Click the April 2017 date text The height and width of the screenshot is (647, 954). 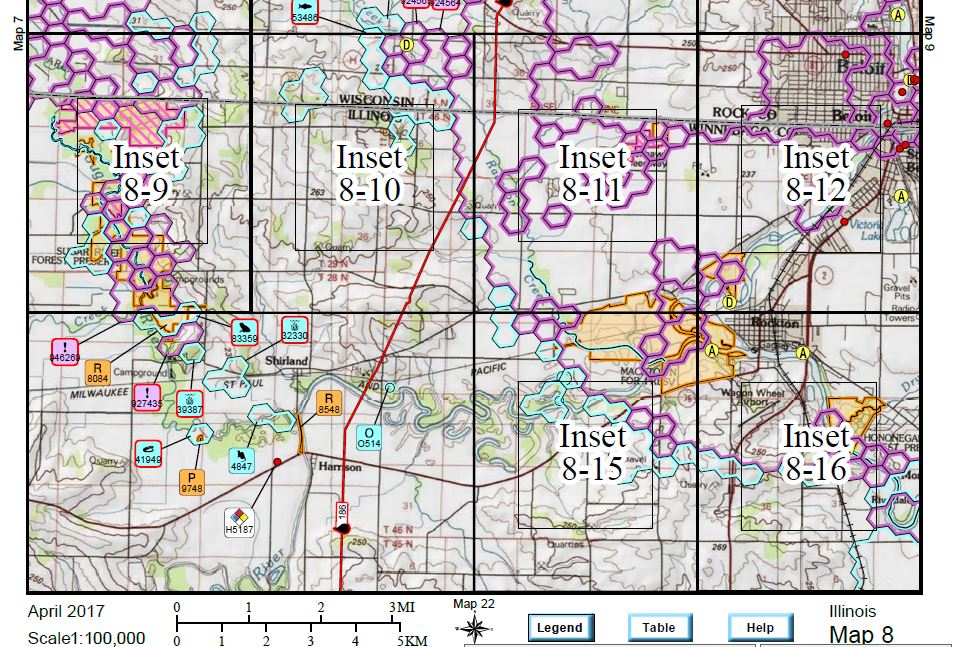pyautogui.click(x=66, y=611)
